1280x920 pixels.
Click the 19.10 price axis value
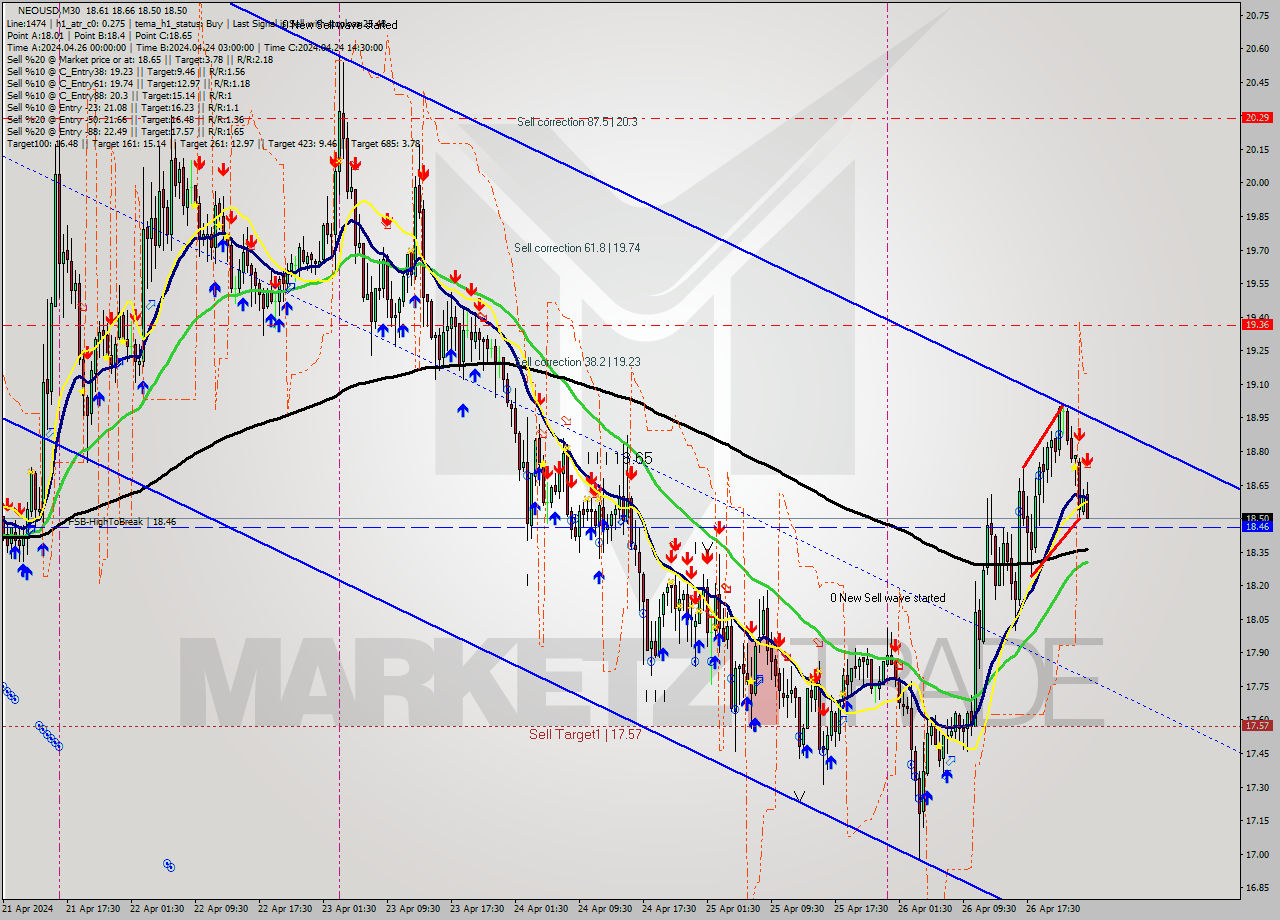coord(1256,384)
